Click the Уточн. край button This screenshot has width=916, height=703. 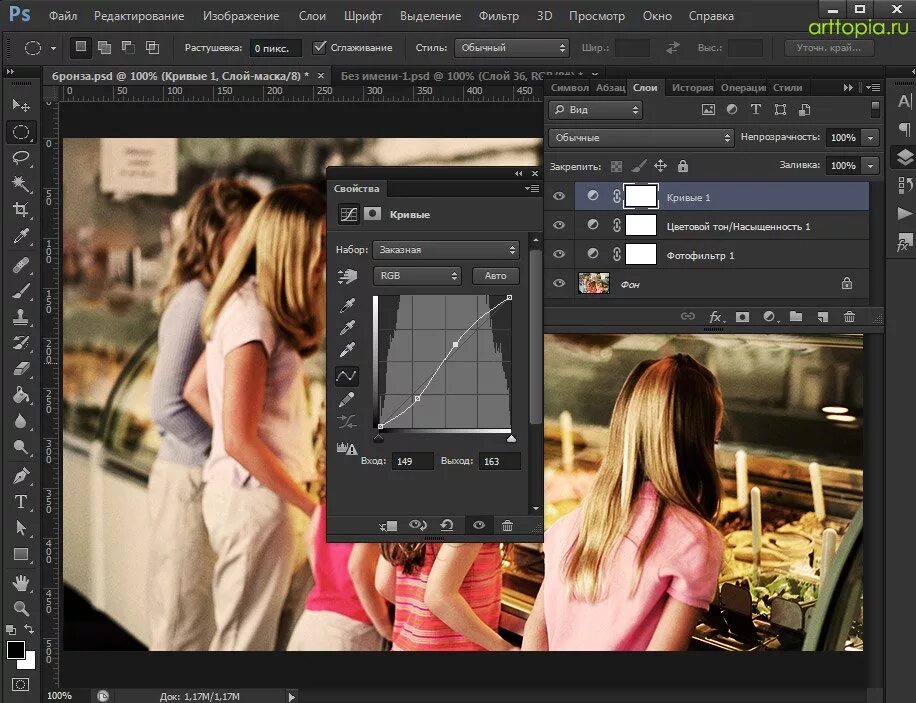[828, 48]
